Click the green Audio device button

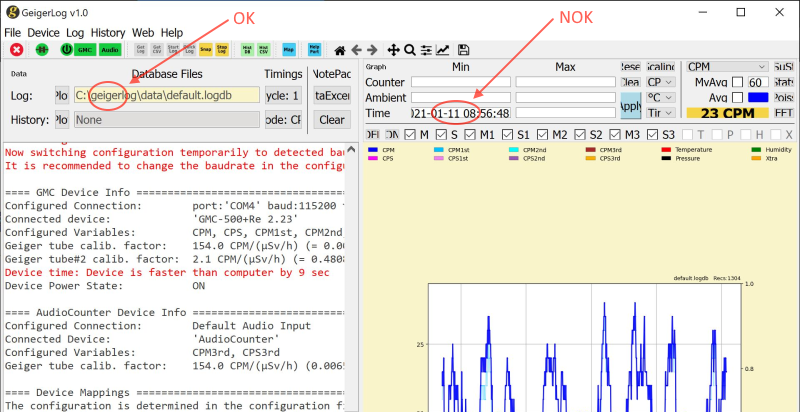110,49
